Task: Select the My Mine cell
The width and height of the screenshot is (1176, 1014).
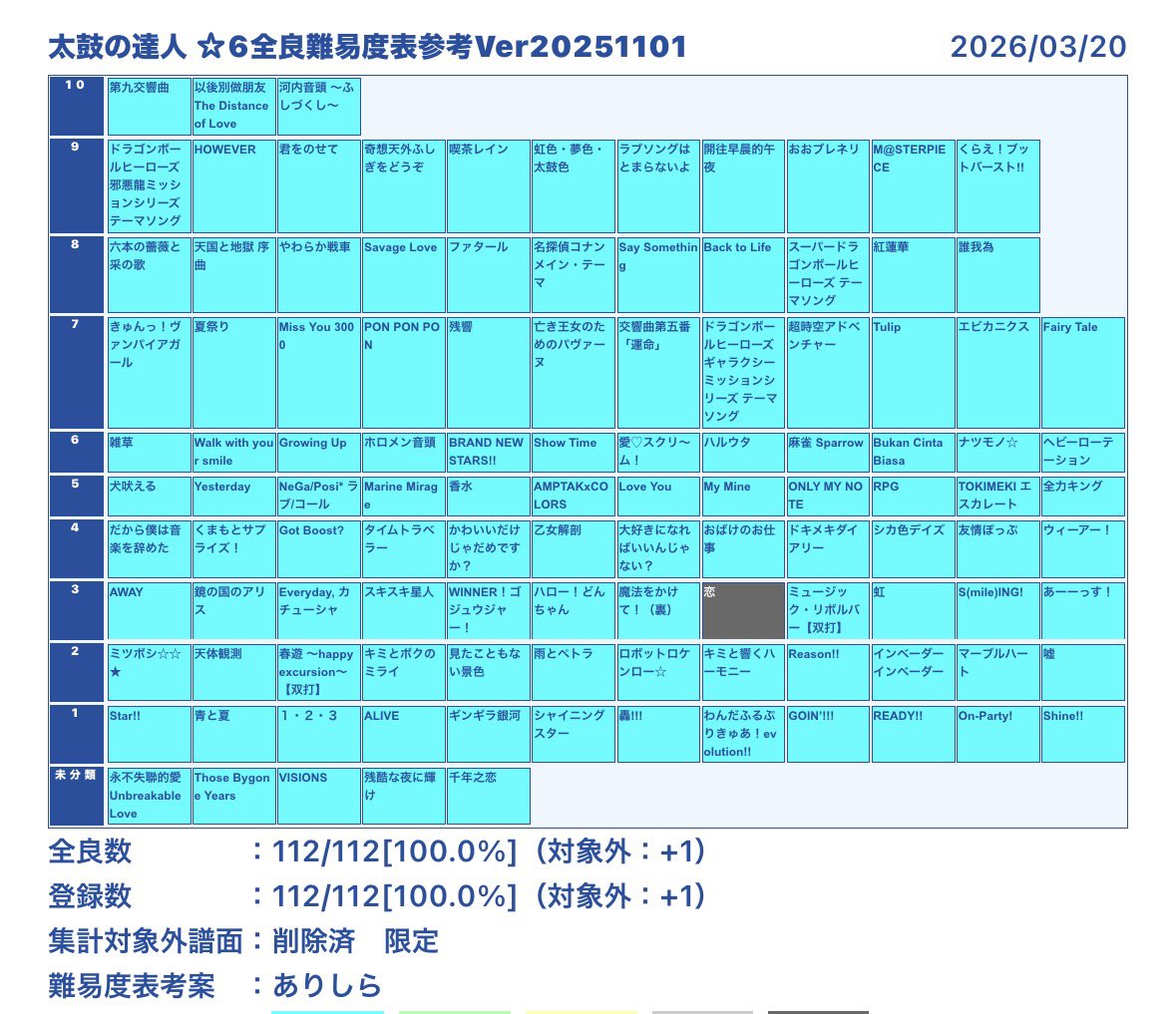Action: pyautogui.click(x=742, y=496)
